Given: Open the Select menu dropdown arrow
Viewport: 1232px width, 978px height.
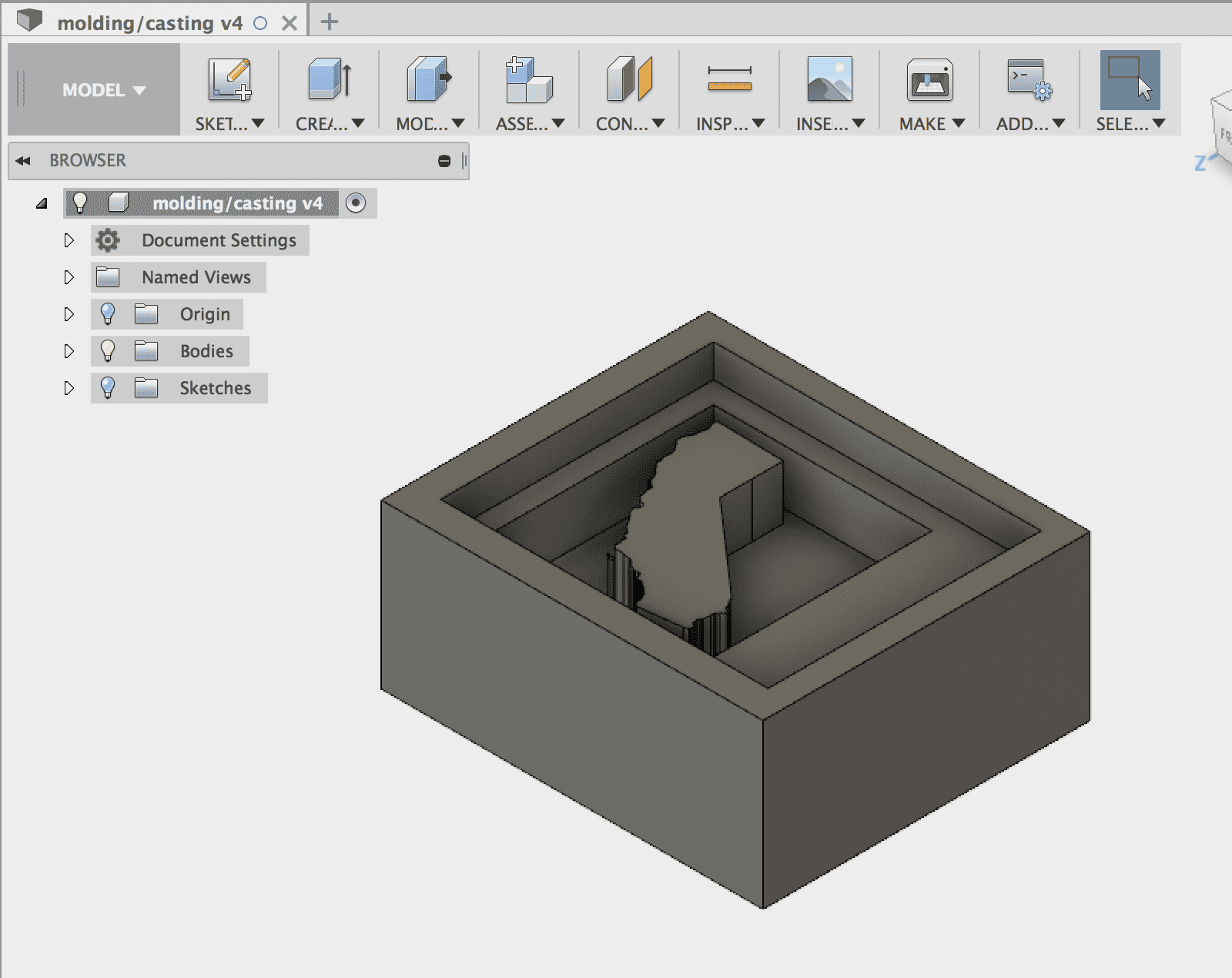Looking at the screenshot, I should click(x=1160, y=123).
